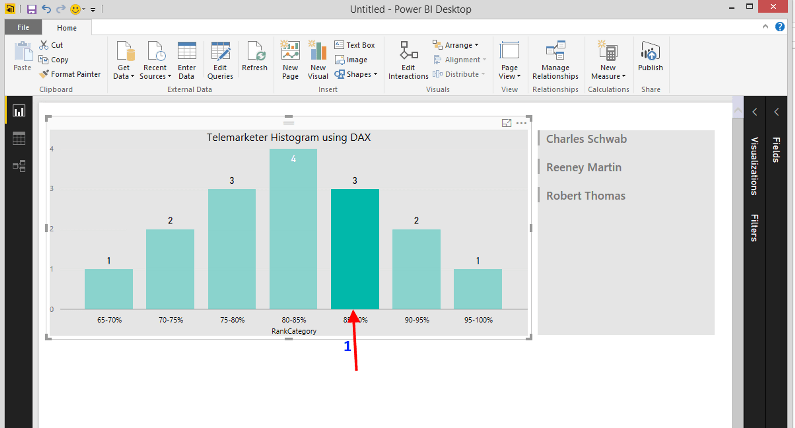
Task: Click Manage Relationships icon
Action: [x=555, y=52]
